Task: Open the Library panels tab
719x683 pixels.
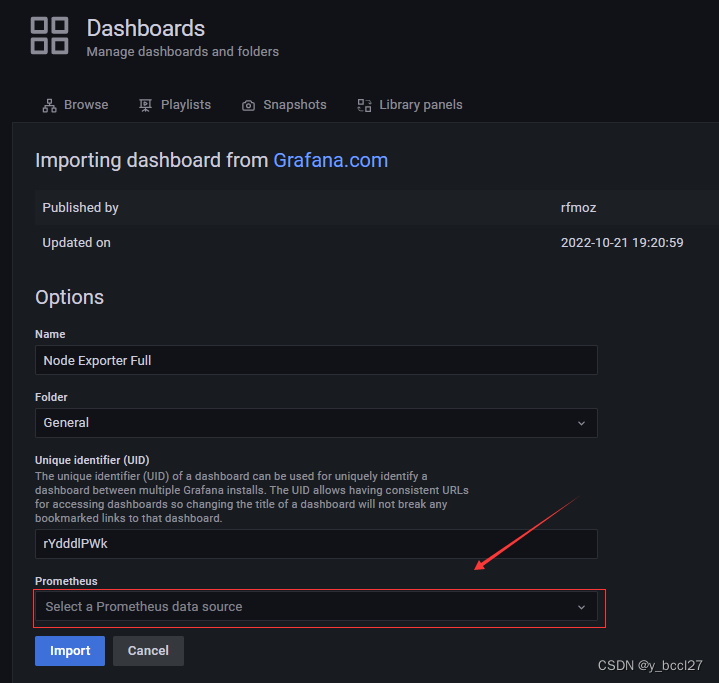Action: click(410, 105)
